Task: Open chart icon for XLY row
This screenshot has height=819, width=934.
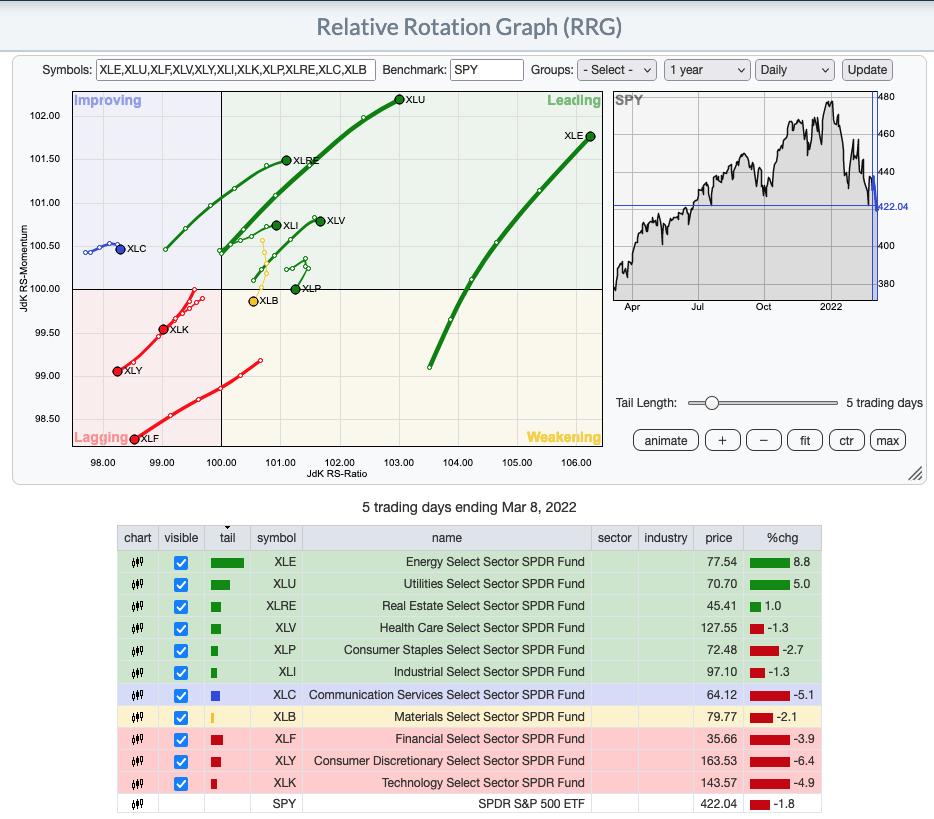Action: (138, 761)
